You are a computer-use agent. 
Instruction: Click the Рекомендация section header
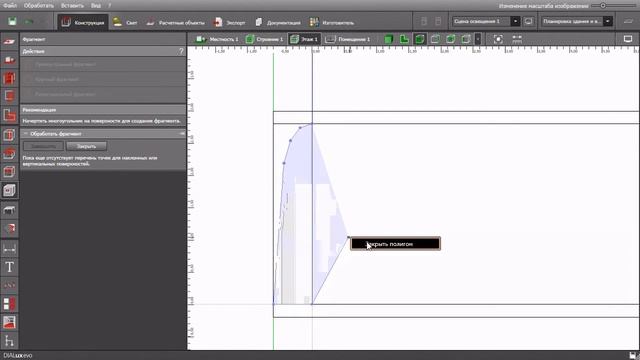(103, 110)
